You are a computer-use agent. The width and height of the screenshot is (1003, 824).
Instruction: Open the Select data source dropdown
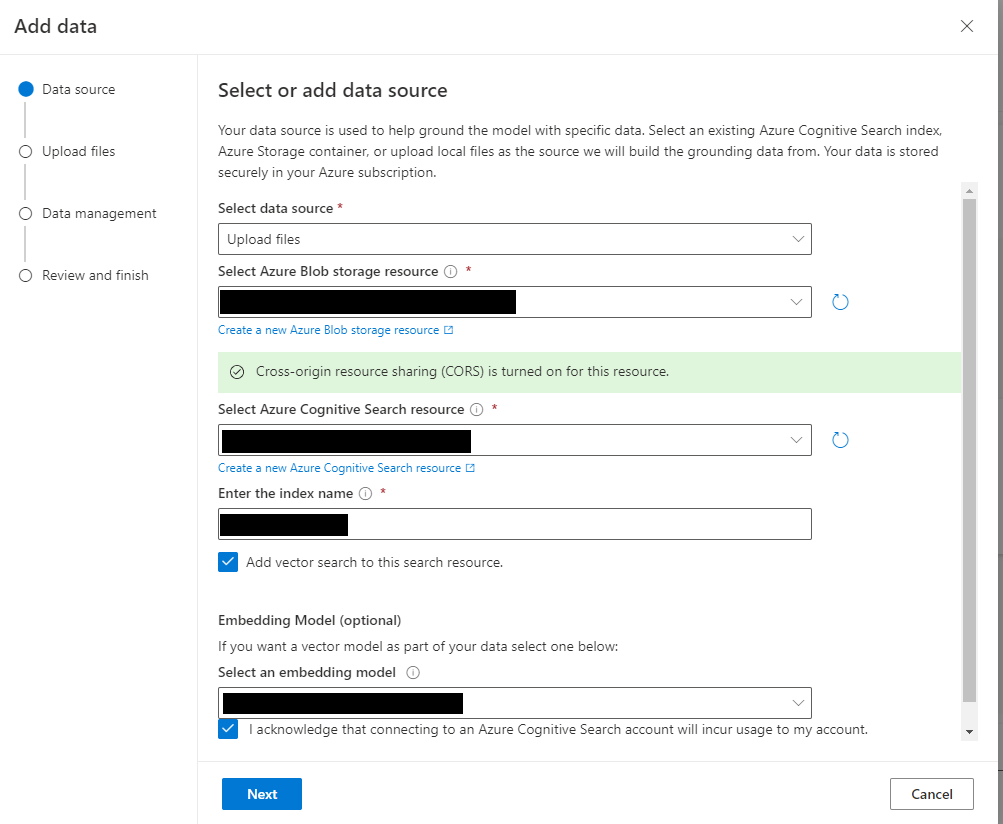(x=514, y=239)
